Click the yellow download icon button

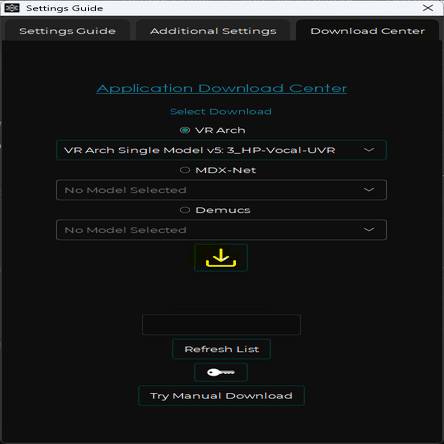pos(221,258)
